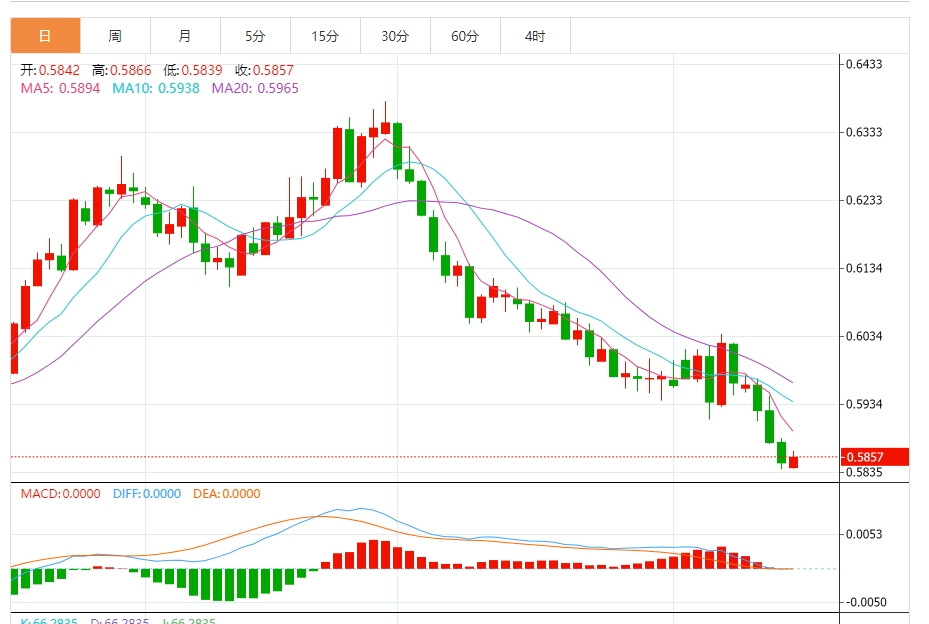Click the last red candlestick on the chart

coord(793,462)
